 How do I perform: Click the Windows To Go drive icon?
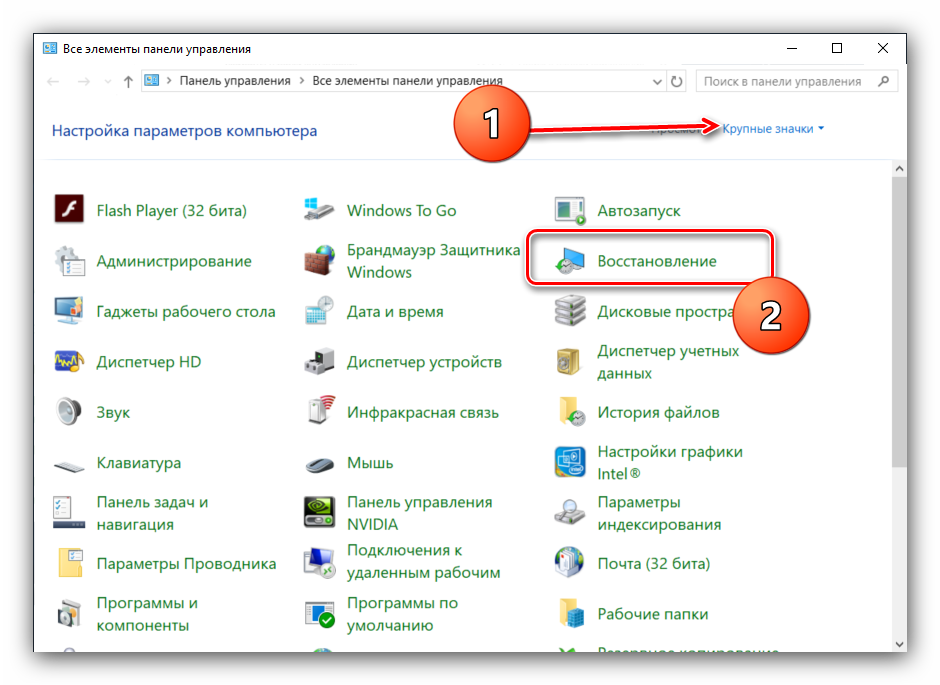coord(319,210)
